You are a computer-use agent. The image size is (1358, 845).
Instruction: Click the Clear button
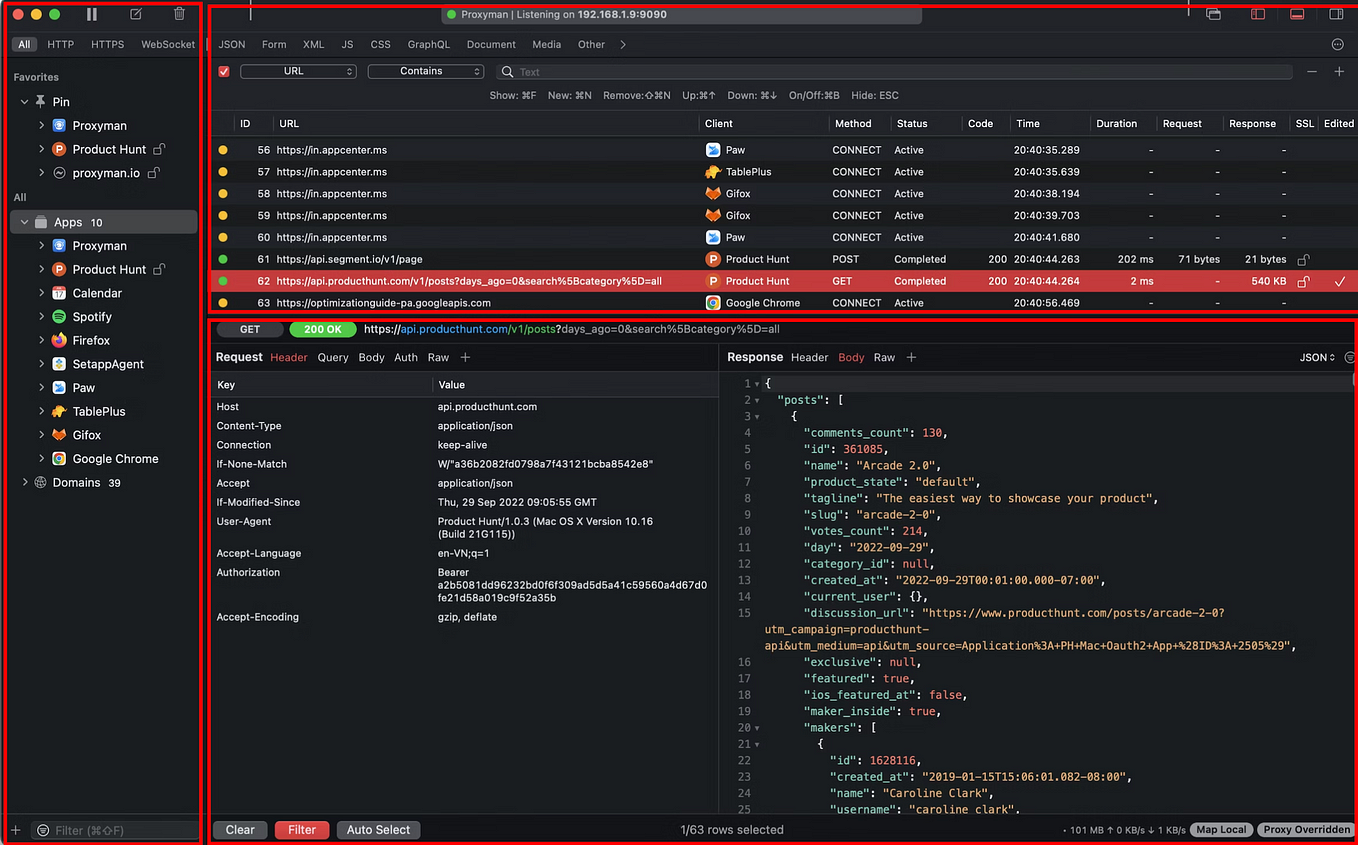point(240,830)
